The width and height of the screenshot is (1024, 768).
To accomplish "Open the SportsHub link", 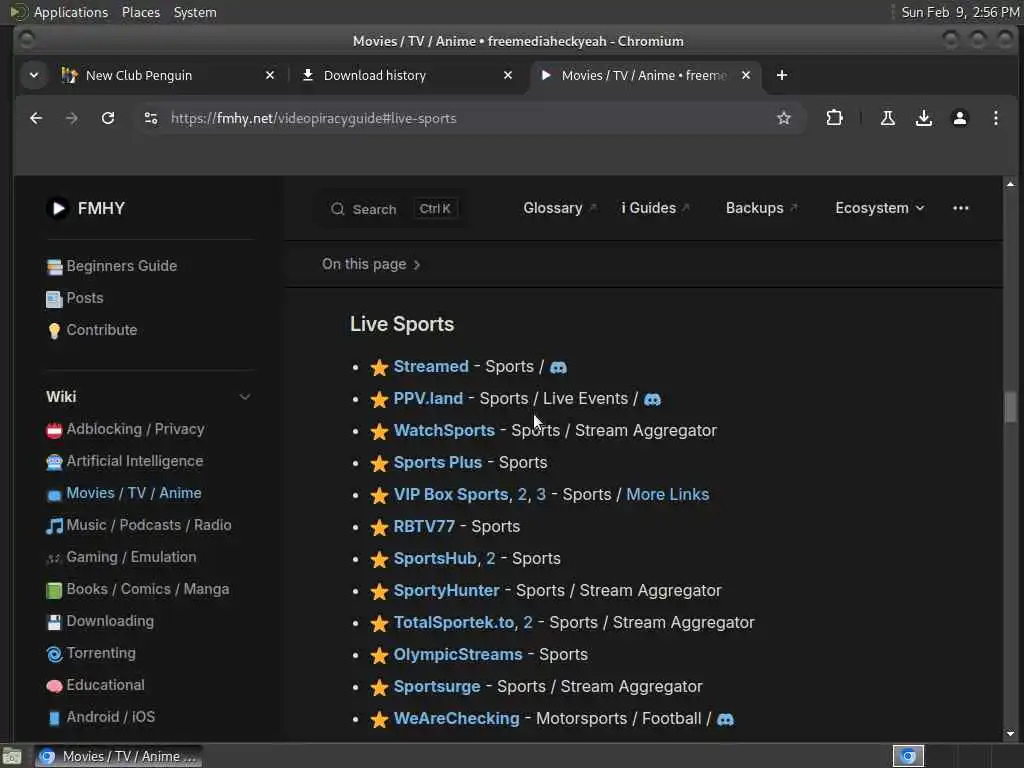I will click(435, 558).
